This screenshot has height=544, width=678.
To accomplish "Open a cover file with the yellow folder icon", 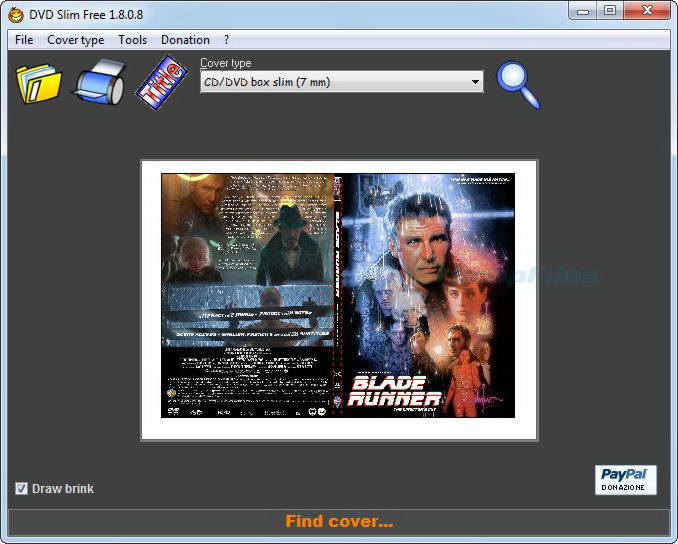I will click(38, 83).
